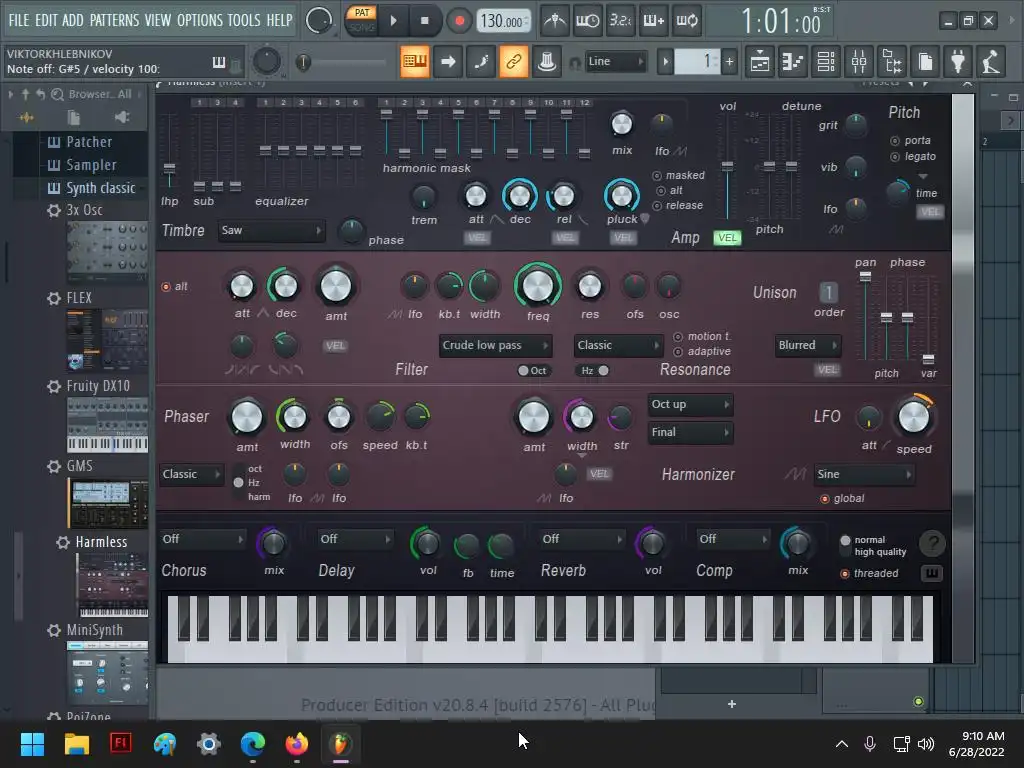Open the Mixer icon

point(859,62)
